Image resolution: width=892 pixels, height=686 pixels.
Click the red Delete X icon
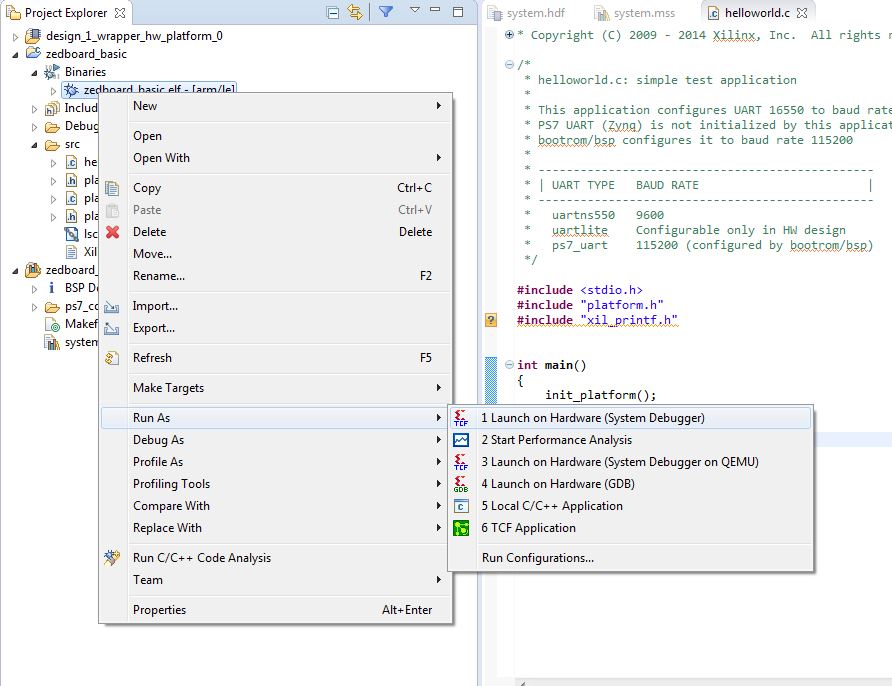[x=113, y=232]
